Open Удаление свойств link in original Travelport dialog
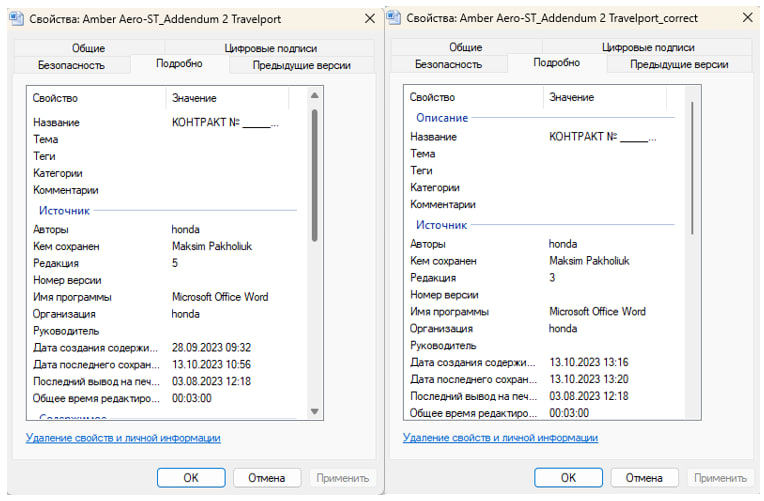Image resolution: width=764 pixels, height=501 pixels. 122,438
